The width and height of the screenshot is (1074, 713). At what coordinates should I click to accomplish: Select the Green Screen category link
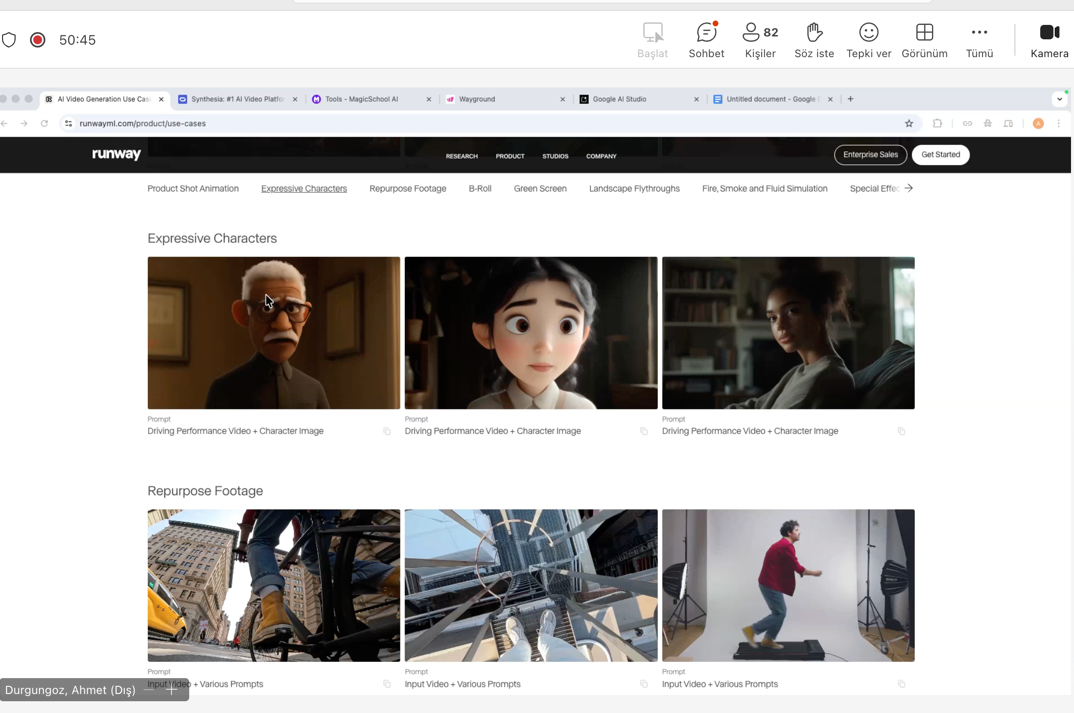pos(540,189)
